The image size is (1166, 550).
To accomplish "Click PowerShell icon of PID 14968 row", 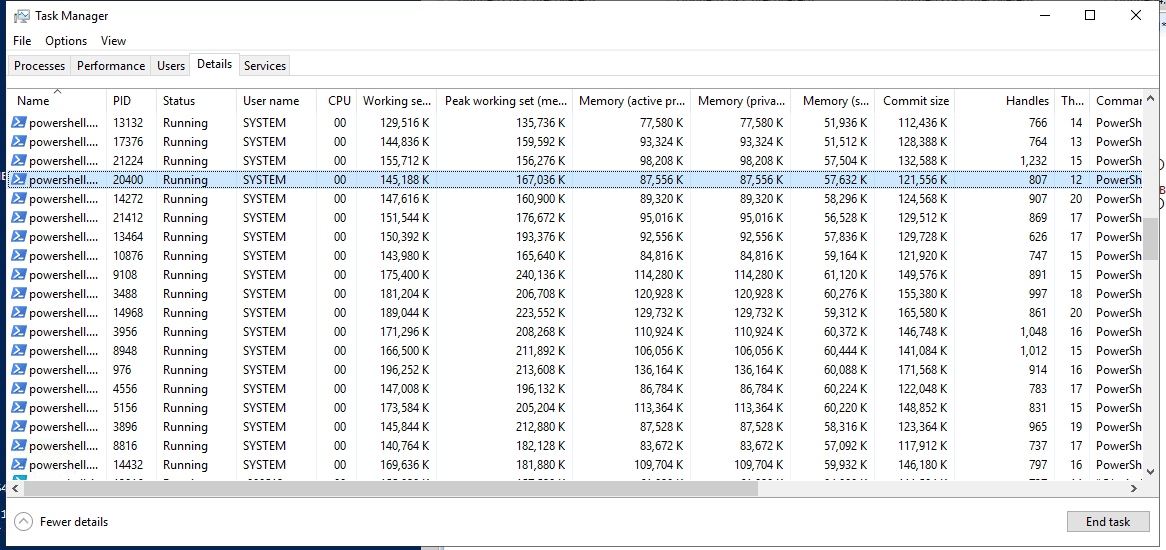I will (19, 312).
